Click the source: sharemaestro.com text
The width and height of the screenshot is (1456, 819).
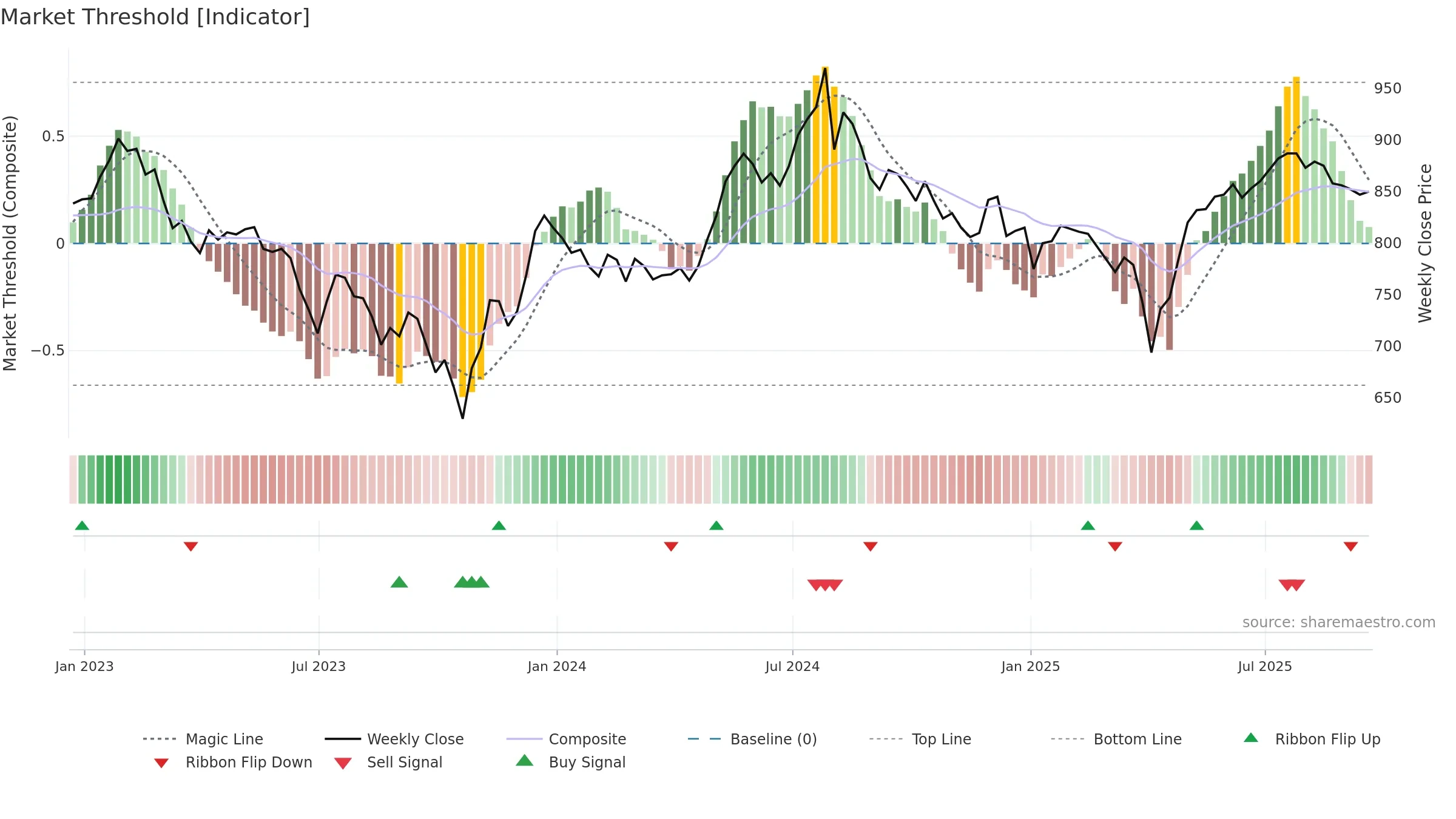pyautogui.click(x=1339, y=622)
